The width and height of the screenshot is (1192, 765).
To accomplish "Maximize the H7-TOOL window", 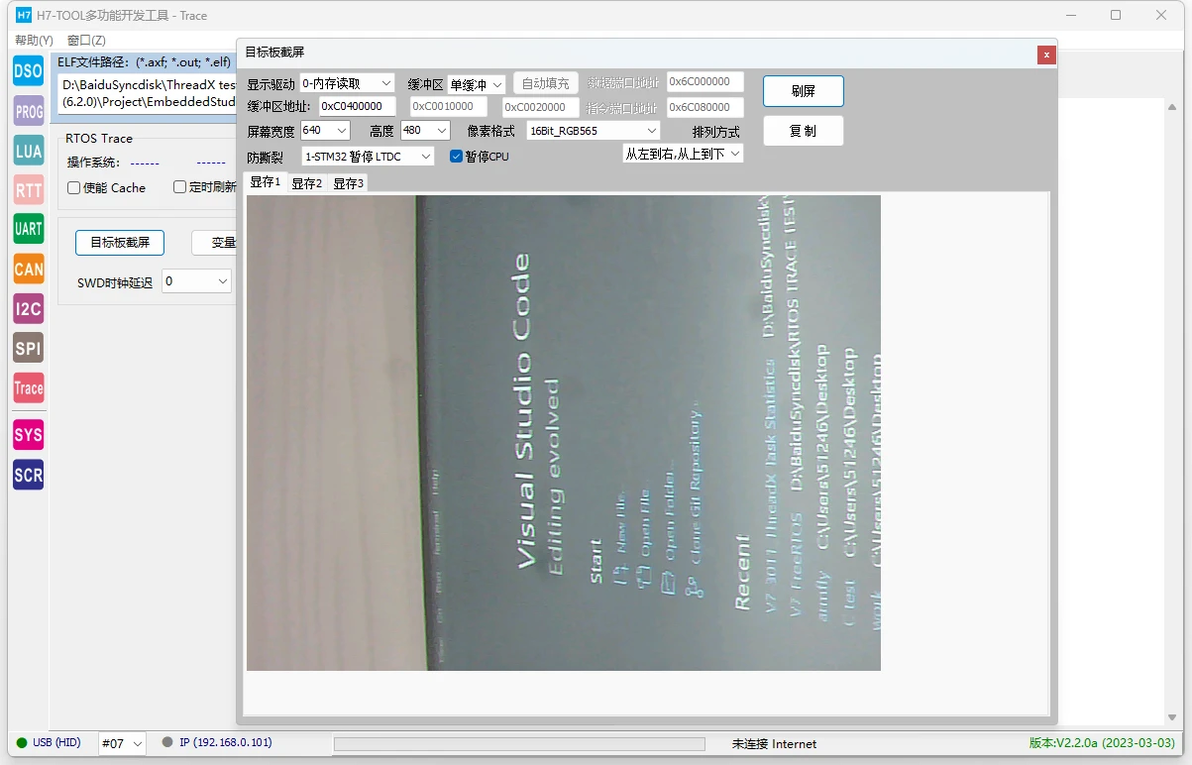I will pyautogui.click(x=1115, y=15).
